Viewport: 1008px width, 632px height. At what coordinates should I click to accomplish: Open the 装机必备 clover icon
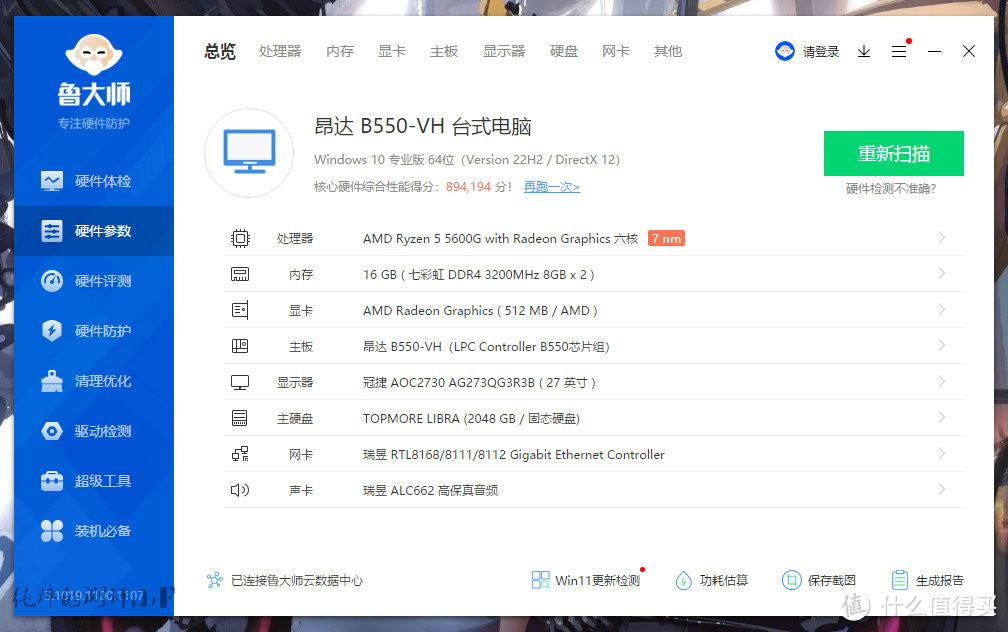click(x=51, y=530)
